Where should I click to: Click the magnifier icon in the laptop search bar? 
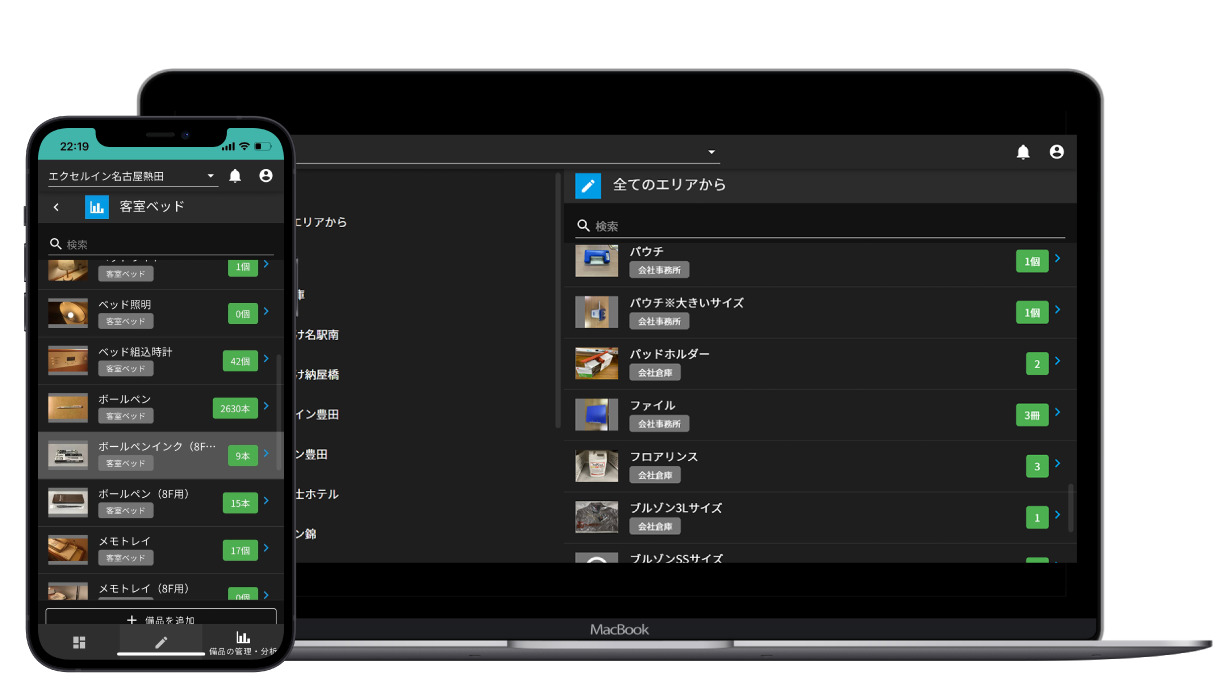click(x=584, y=225)
